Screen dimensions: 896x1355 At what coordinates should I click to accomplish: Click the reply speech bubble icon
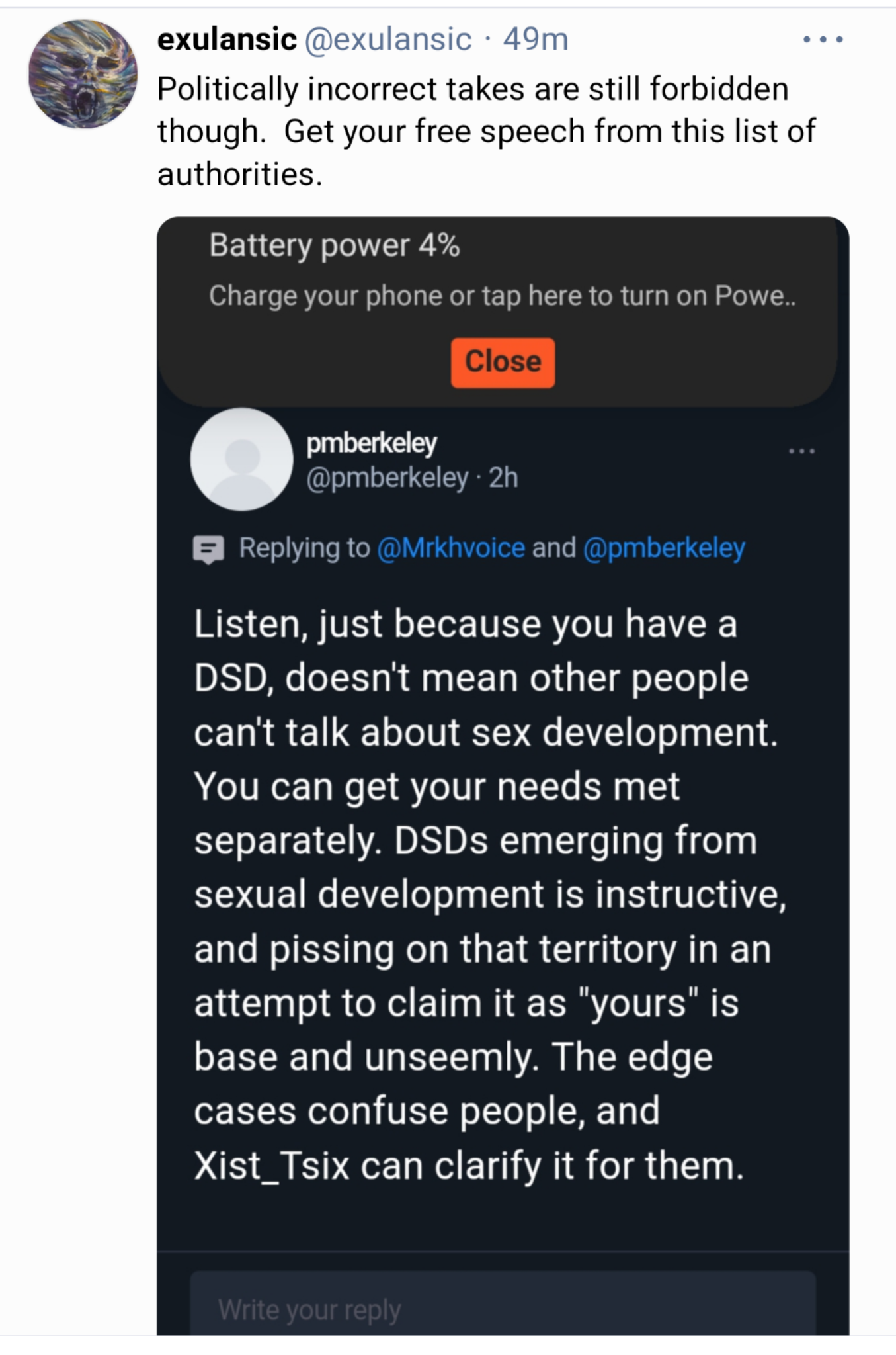[x=208, y=549]
